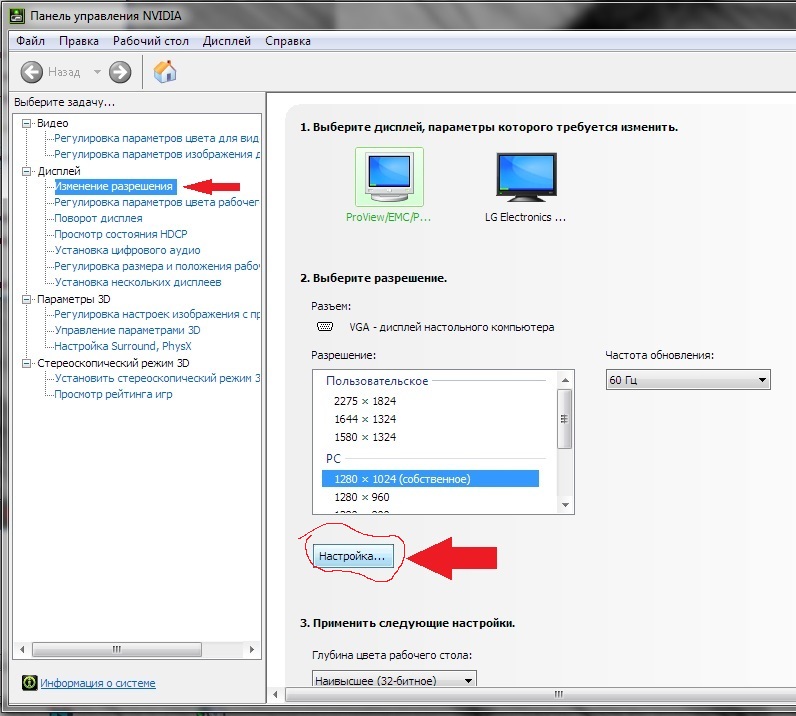Select Поворот дисплея in the task tree
796x716 pixels.
[x=98, y=218]
